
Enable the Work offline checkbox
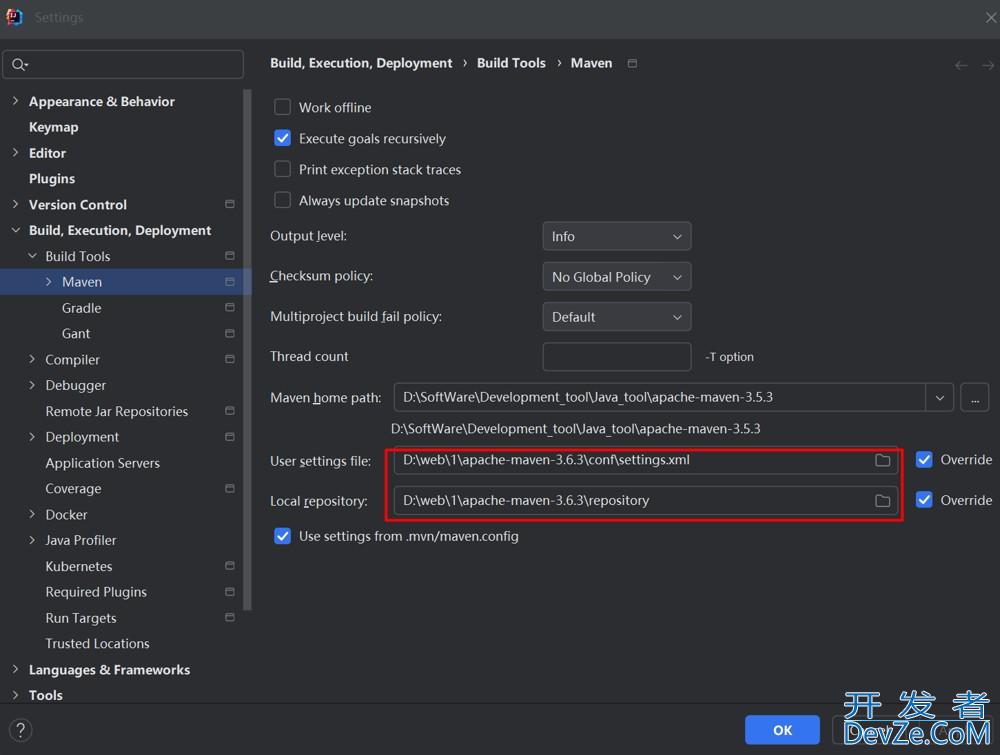click(282, 107)
